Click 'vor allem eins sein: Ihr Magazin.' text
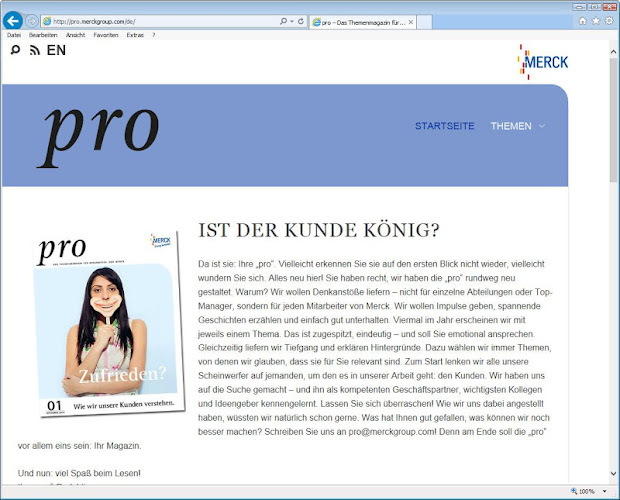This screenshot has height=500, width=620. pos(79,446)
